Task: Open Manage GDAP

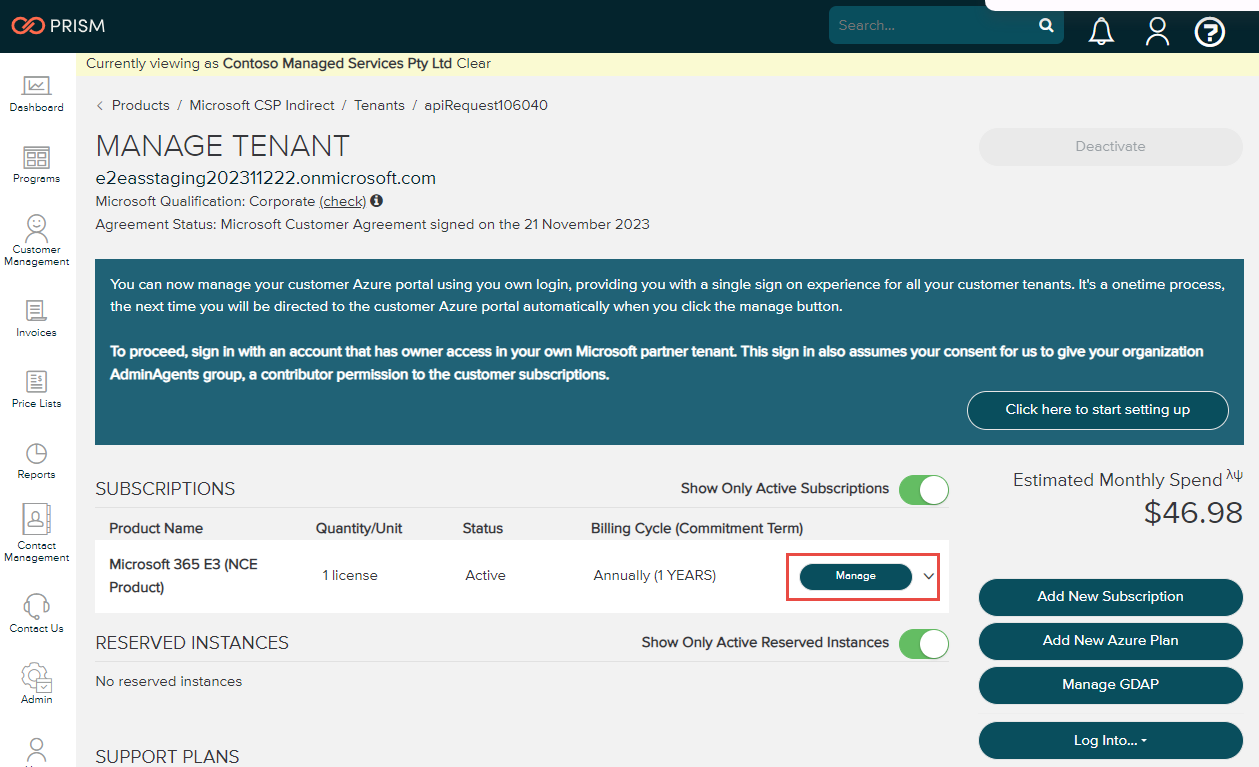Action: point(1110,685)
